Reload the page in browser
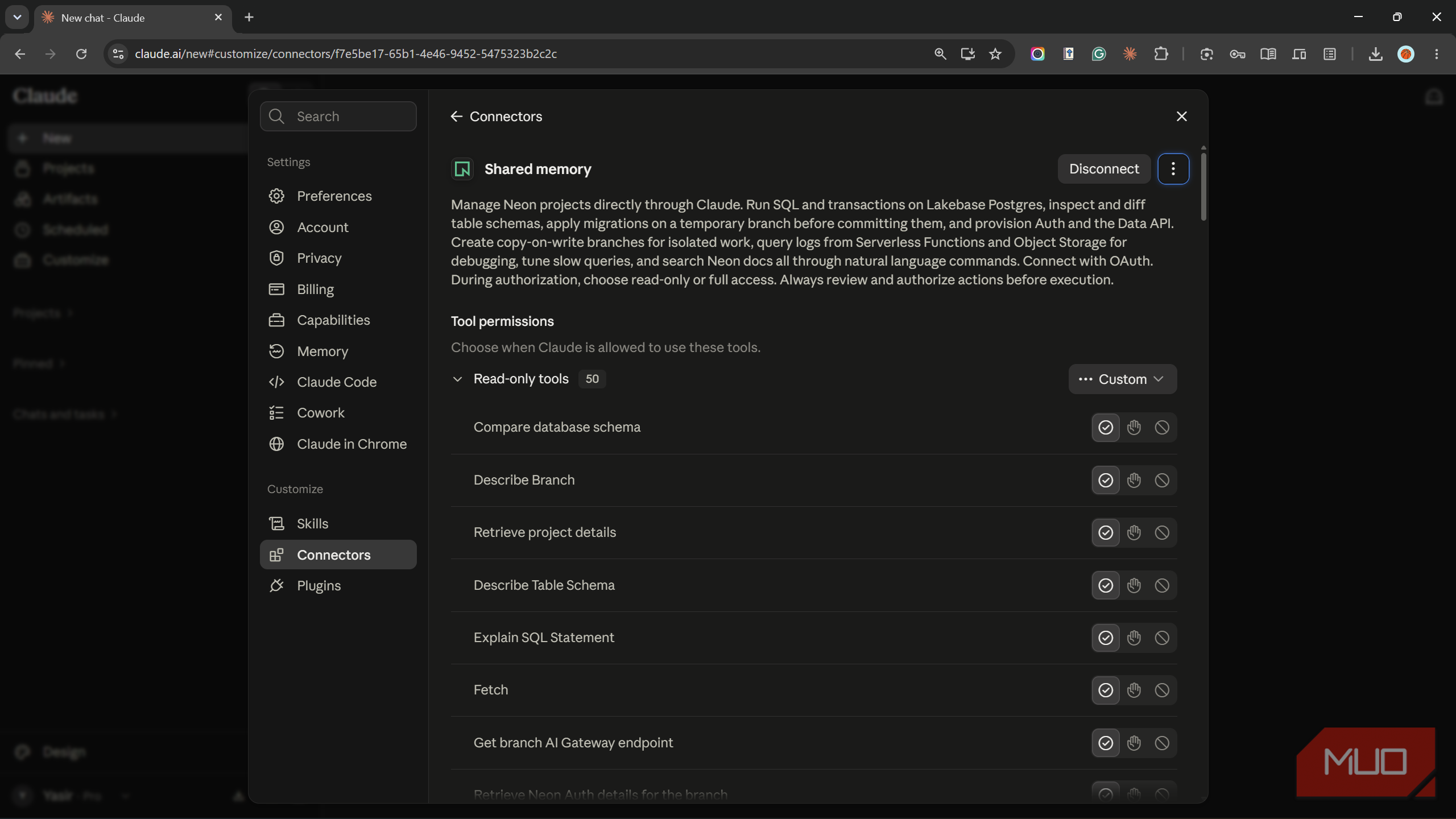 [81, 54]
